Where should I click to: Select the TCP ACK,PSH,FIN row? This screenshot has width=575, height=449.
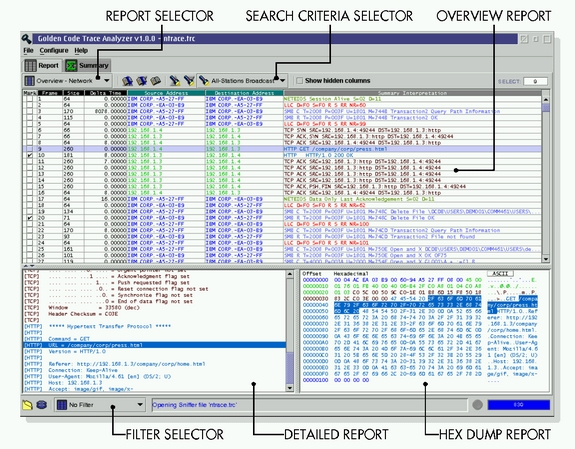282,186
